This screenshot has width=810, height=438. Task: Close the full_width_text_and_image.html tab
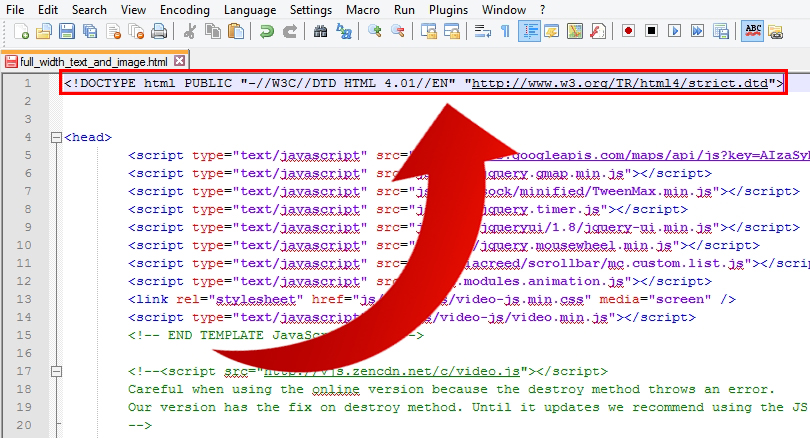pos(179,62)
